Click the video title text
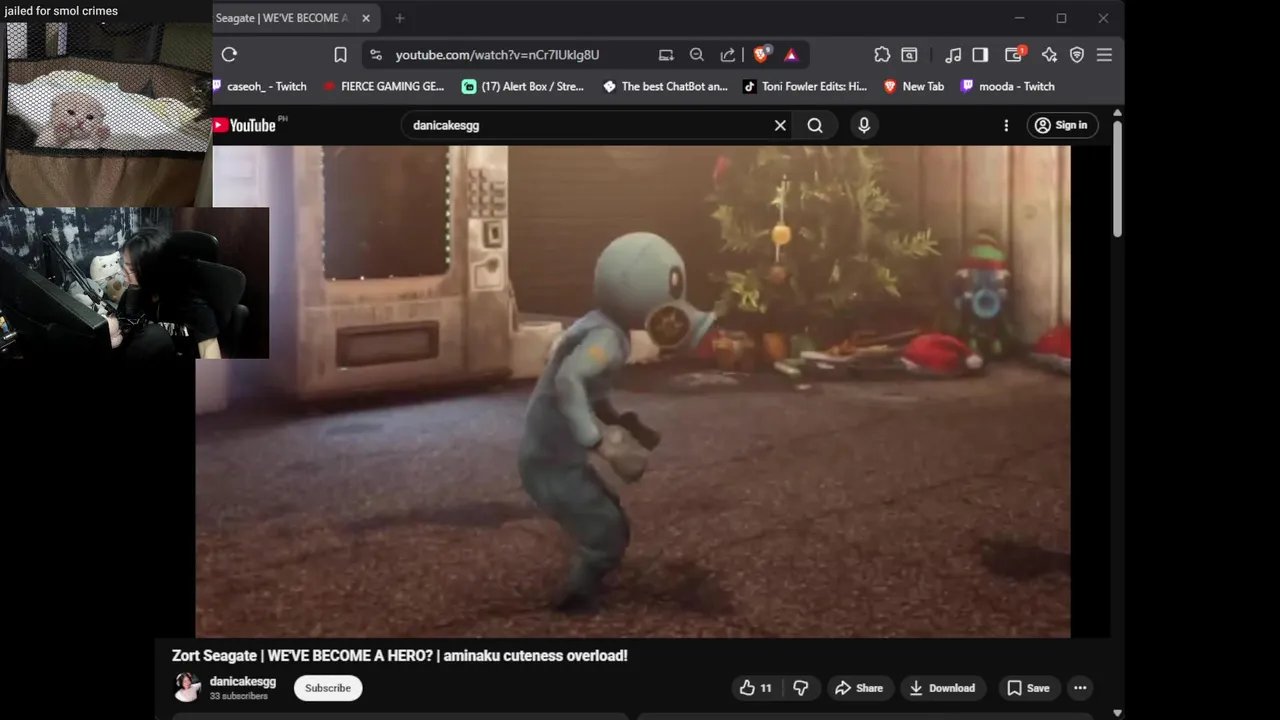Viewport: 1280px width, 720px height. tap(400, 656)
